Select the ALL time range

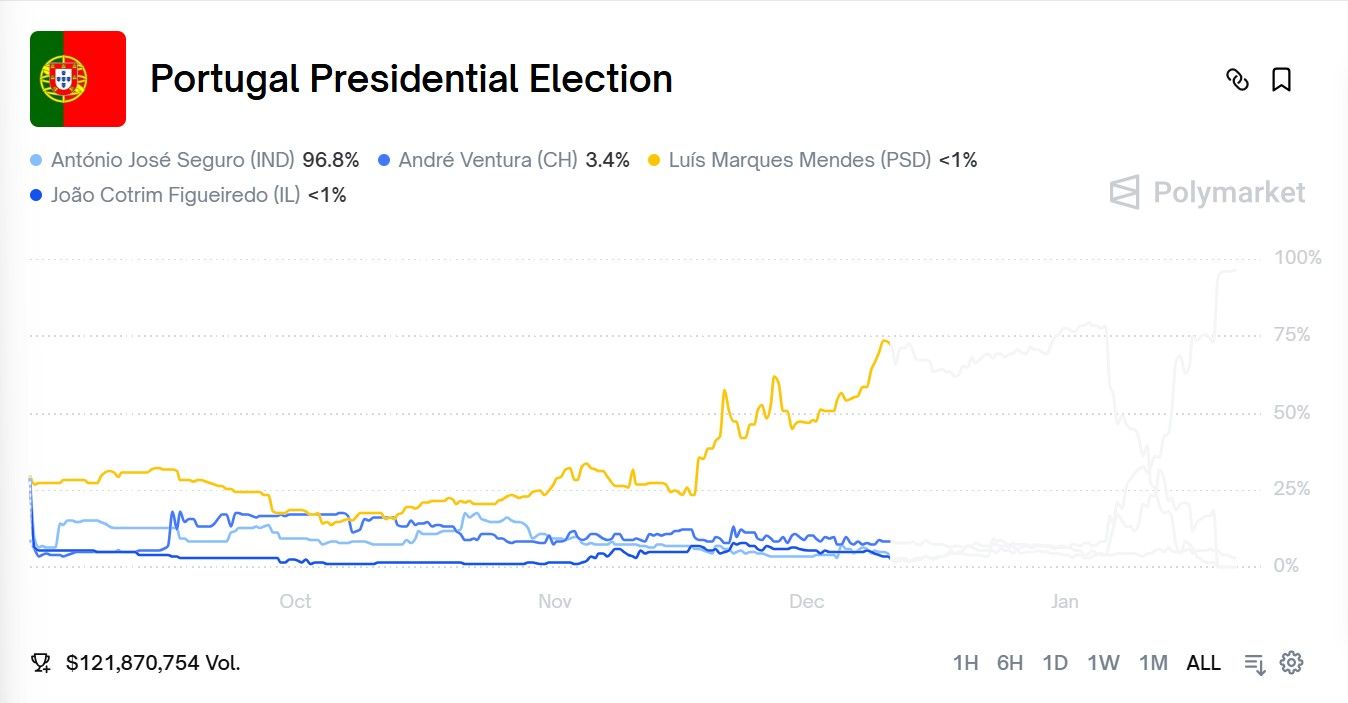(1203, 663)
